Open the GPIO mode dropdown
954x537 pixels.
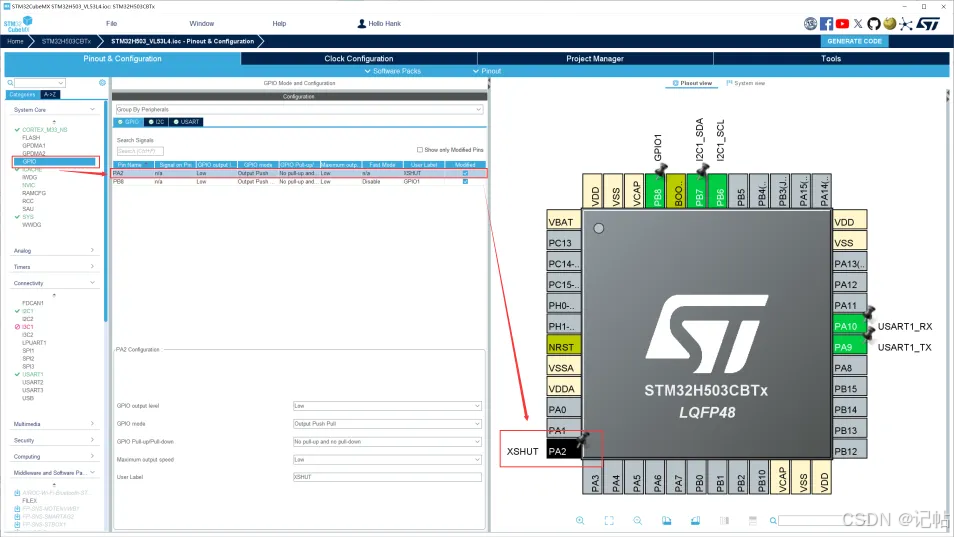(x=387, y=423)
